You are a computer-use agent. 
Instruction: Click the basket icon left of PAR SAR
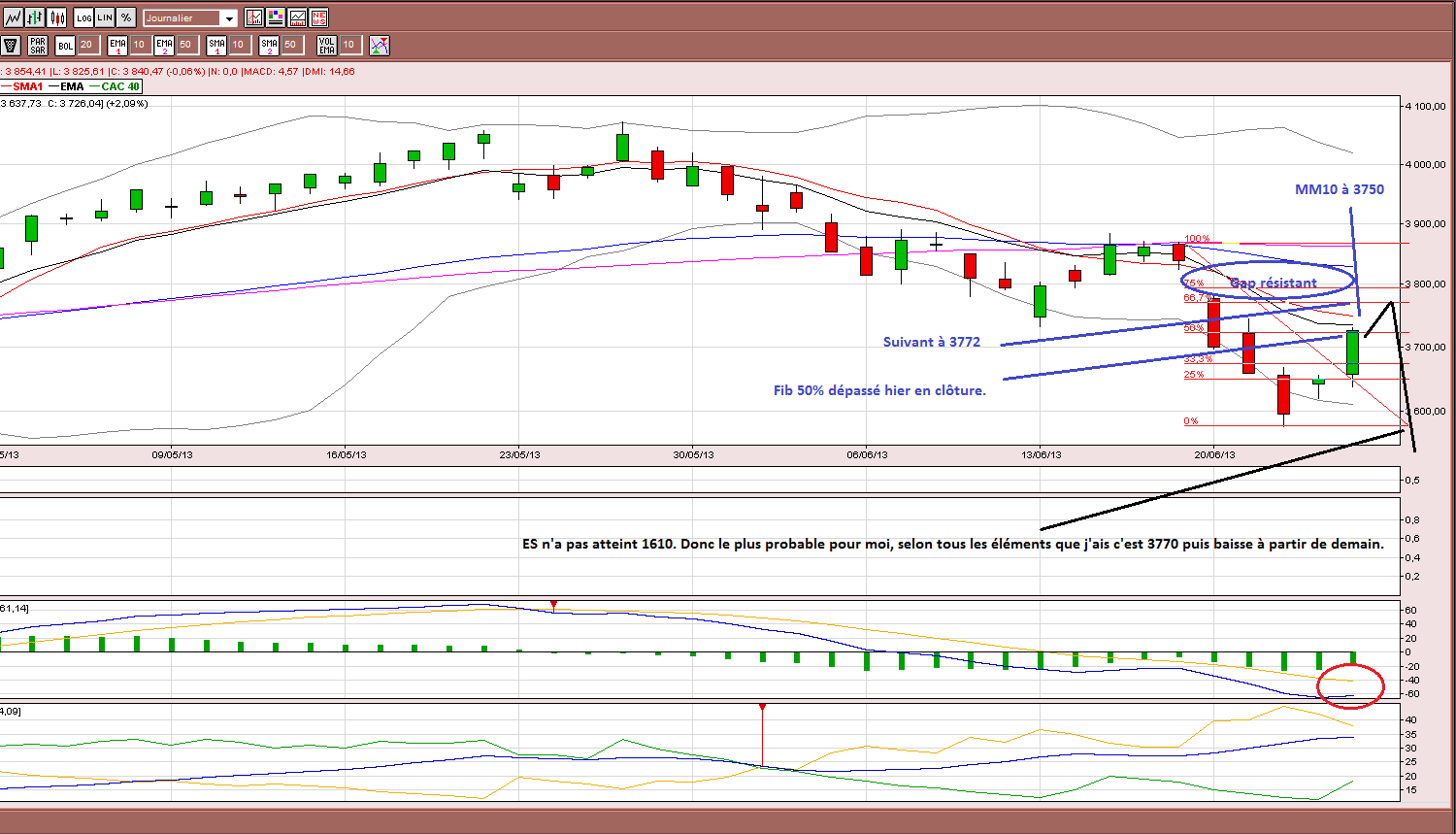click(x=12, y=45)
